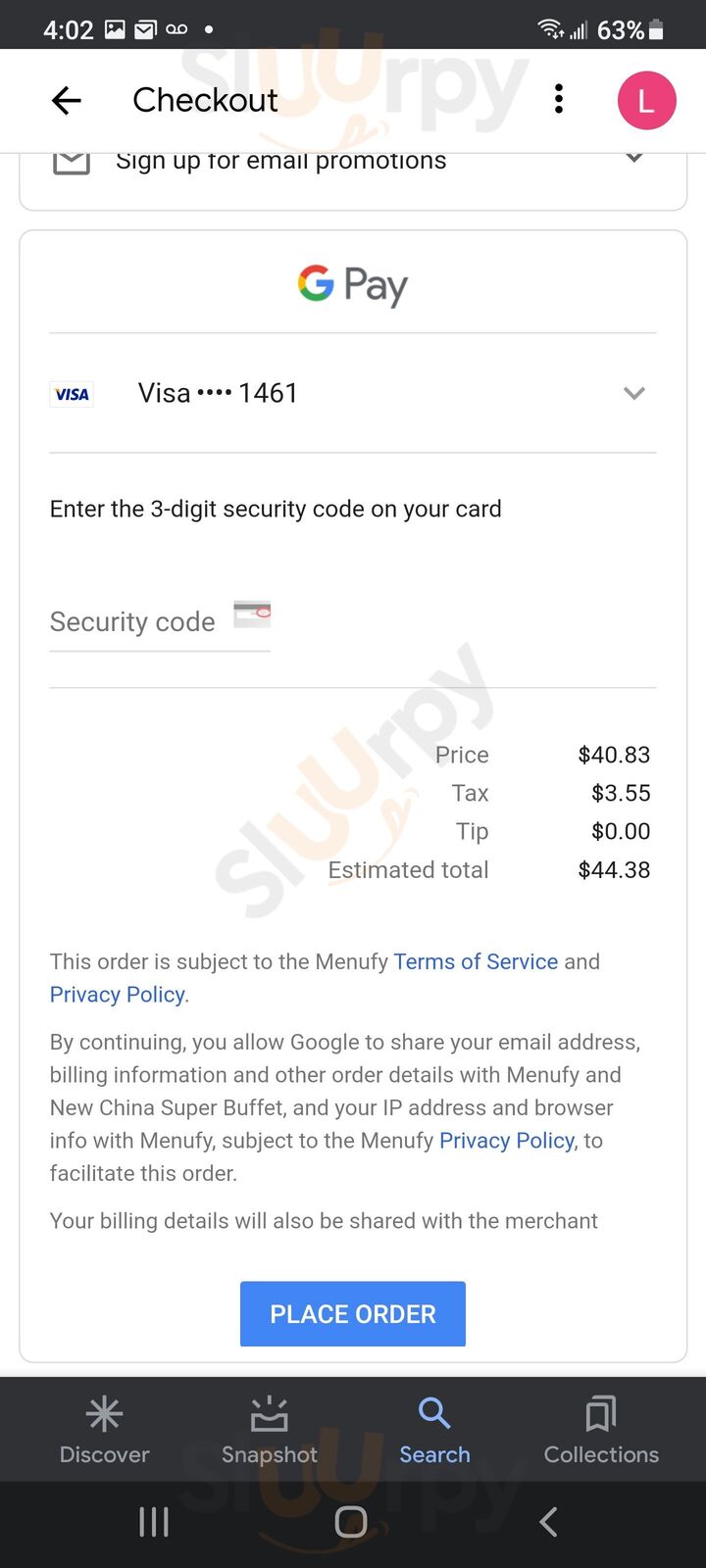Open the Menufy Terms of Service link
706x1568 pixels.
476,961
